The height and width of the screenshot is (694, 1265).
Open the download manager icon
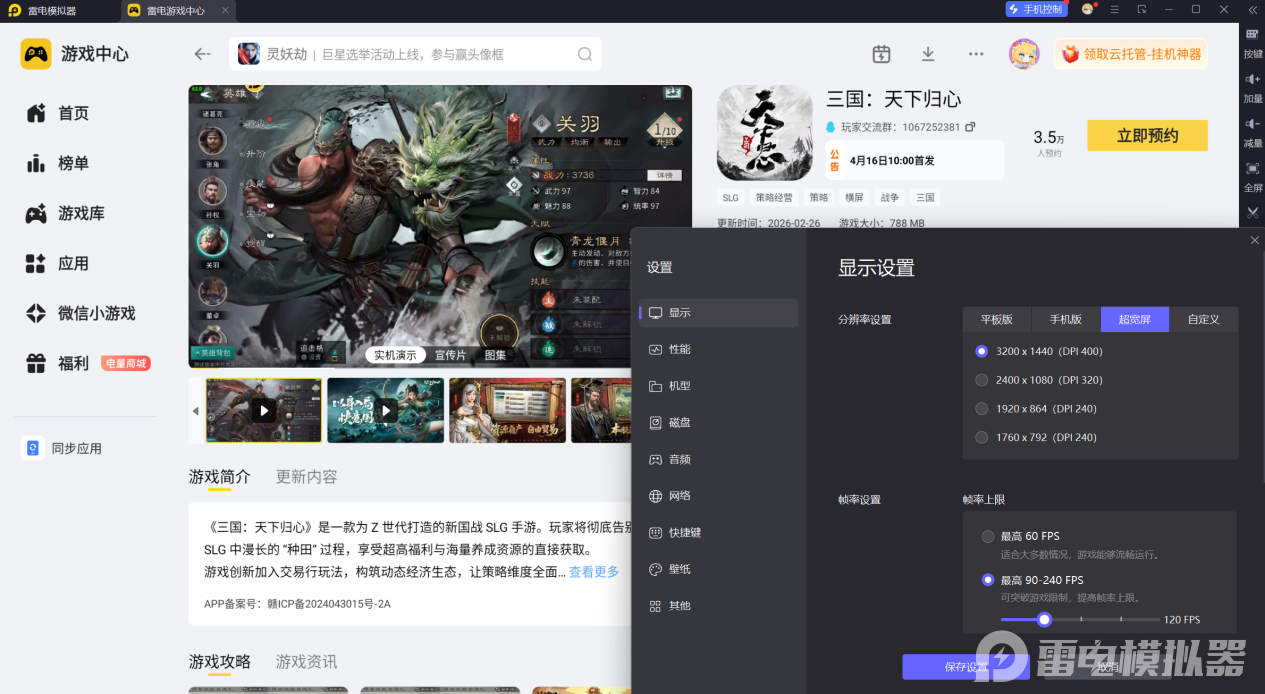[x=928, y=54]
